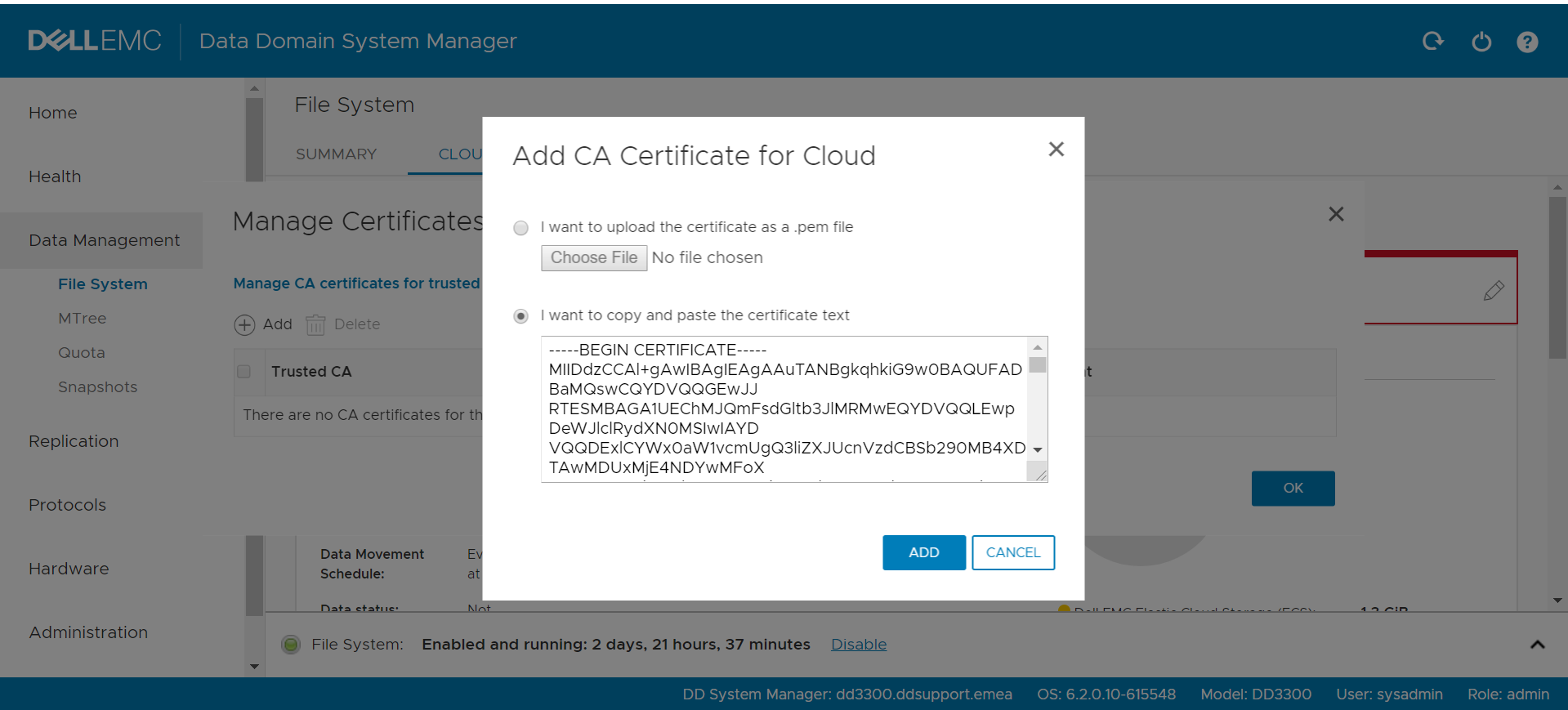The image size is (1568, 710).
Task: Click the '-----BEGIN CERTIFICATE-----' line
Action: click(x=658, y=350)
